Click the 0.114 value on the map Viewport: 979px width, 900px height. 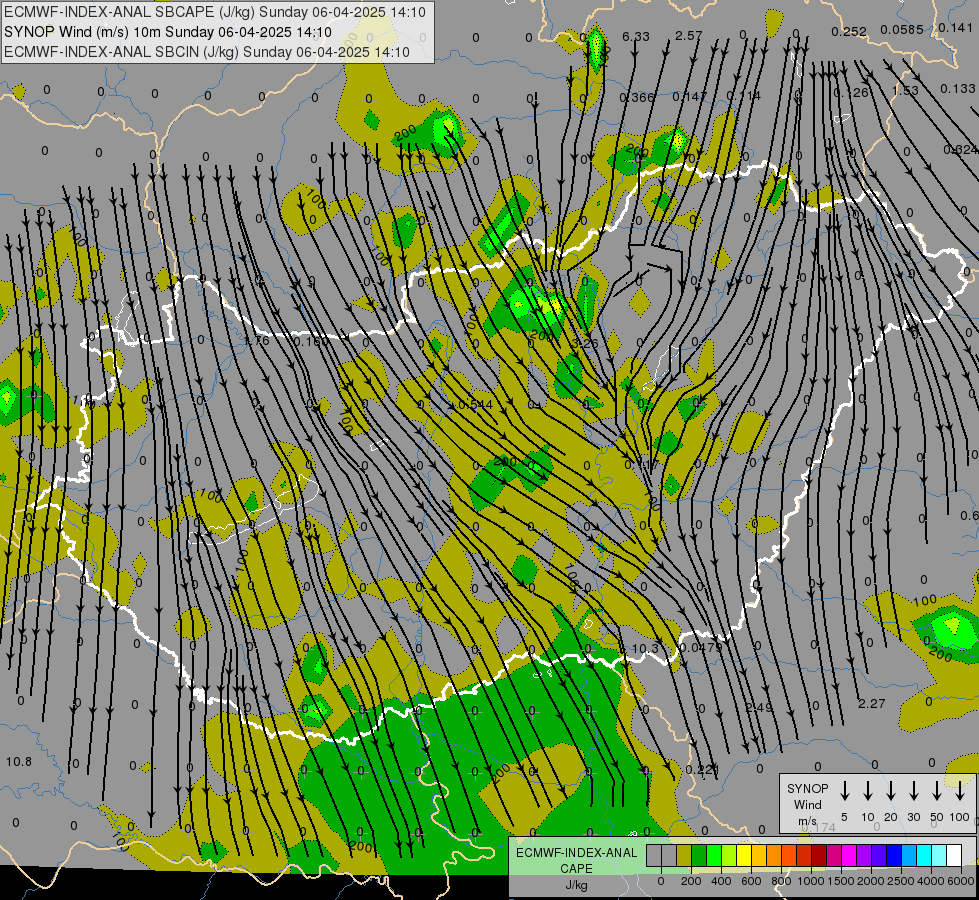[x=744, y=96]
